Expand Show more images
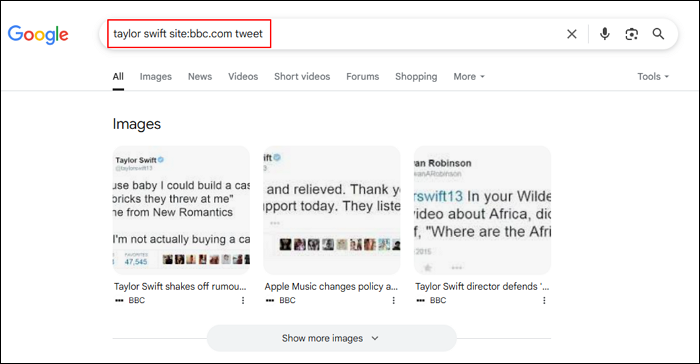The image size is (700, 364). click(331, 338)
